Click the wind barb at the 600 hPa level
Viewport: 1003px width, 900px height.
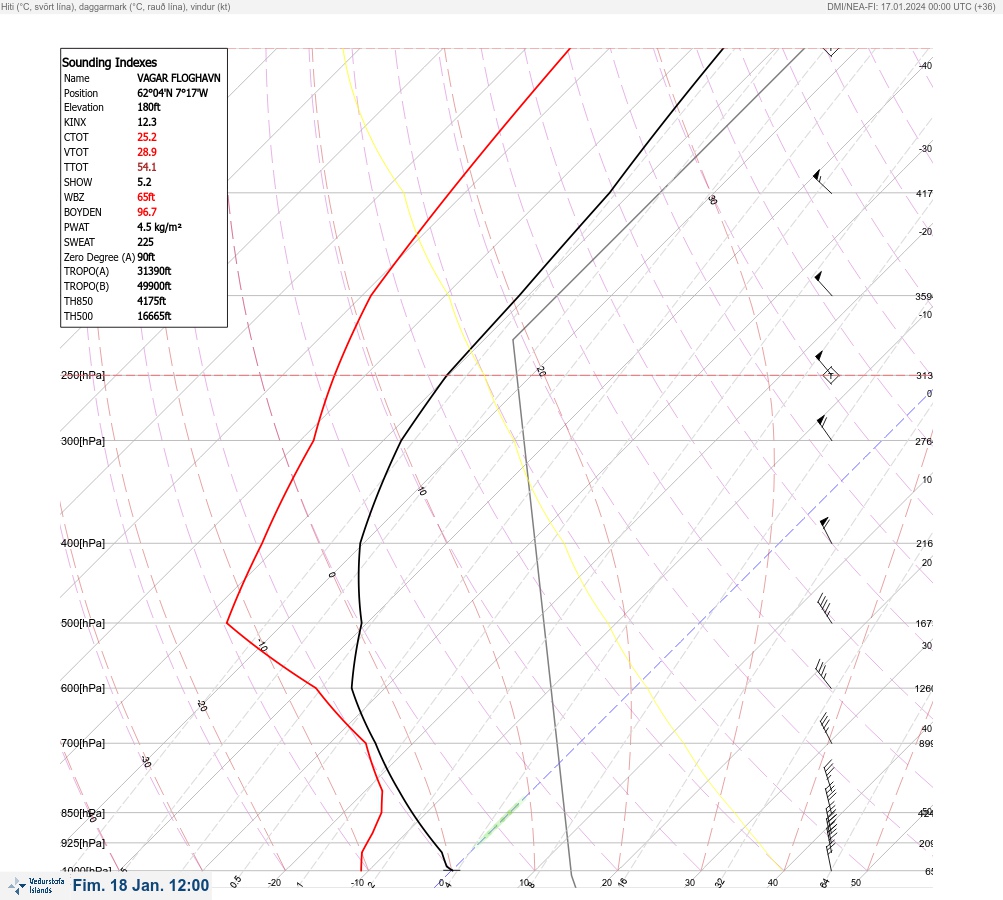click(x=823, y=674)
